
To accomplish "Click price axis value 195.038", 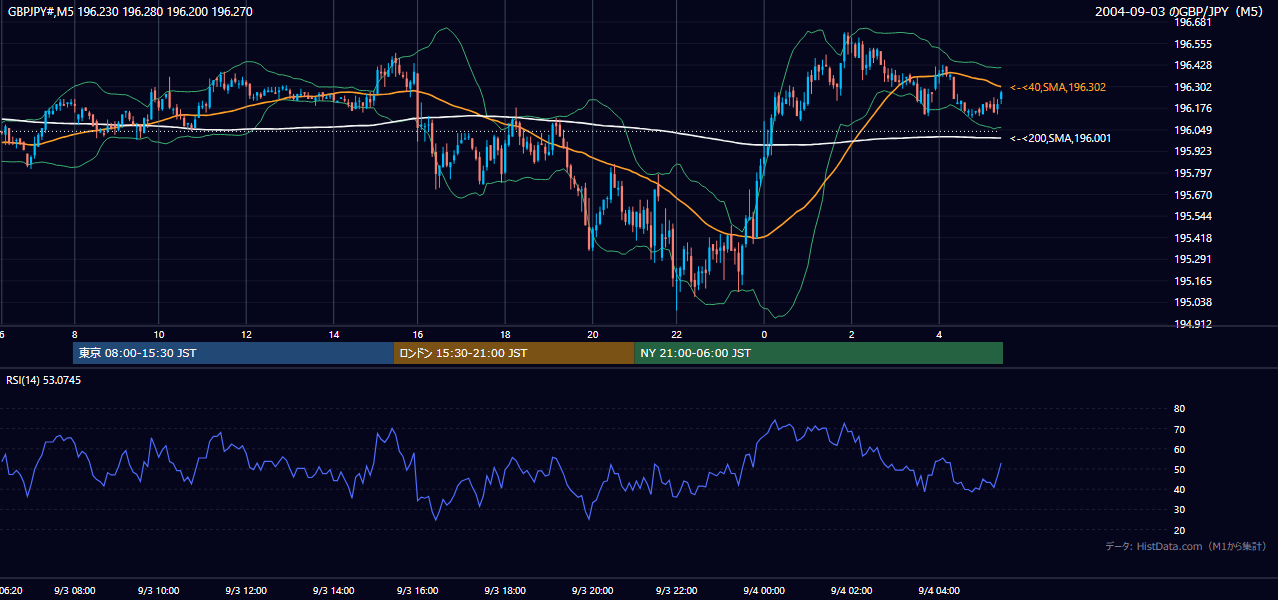I will 1193,302.
